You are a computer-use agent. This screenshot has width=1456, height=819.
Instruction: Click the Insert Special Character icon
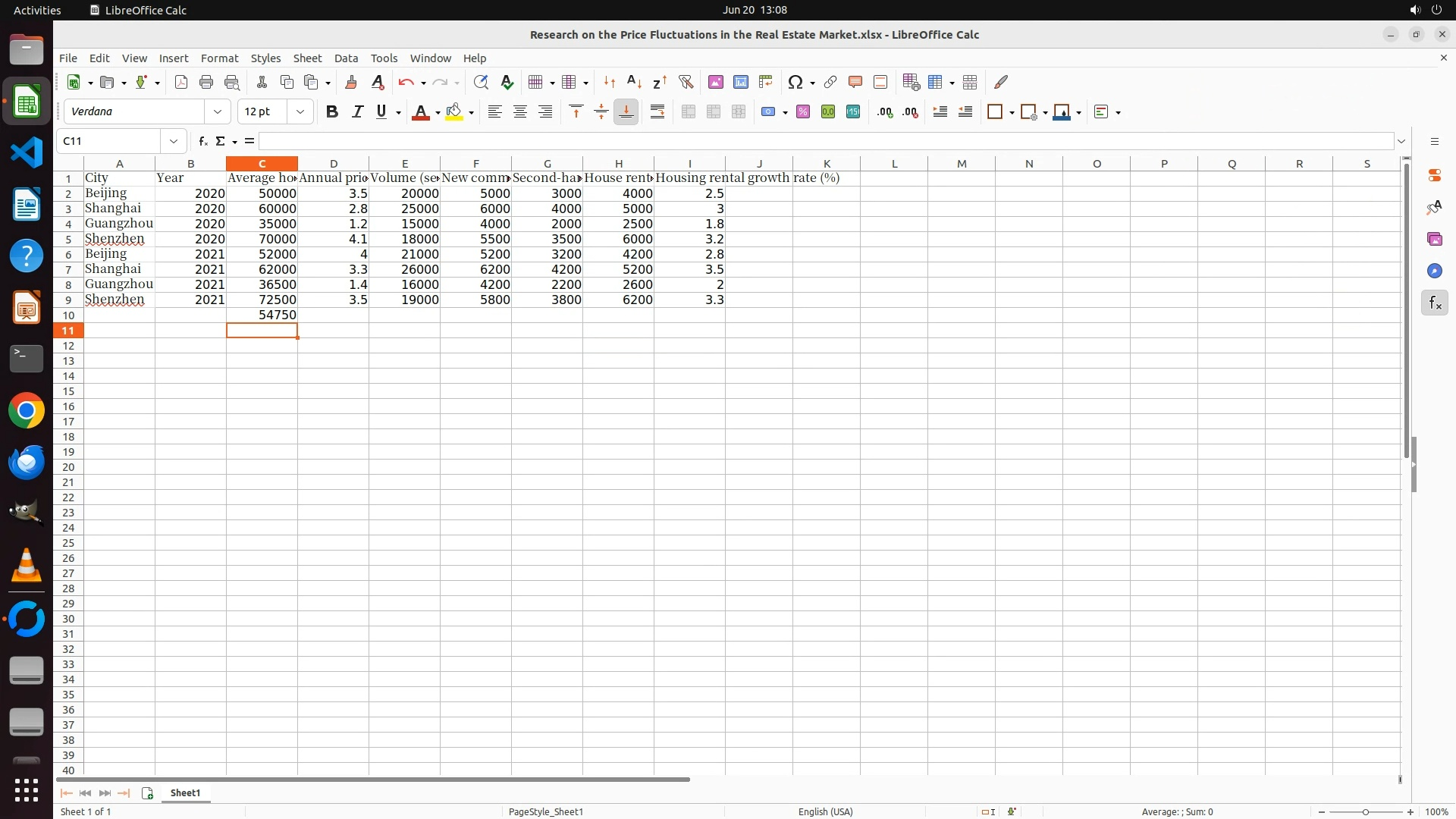[795, 82]
